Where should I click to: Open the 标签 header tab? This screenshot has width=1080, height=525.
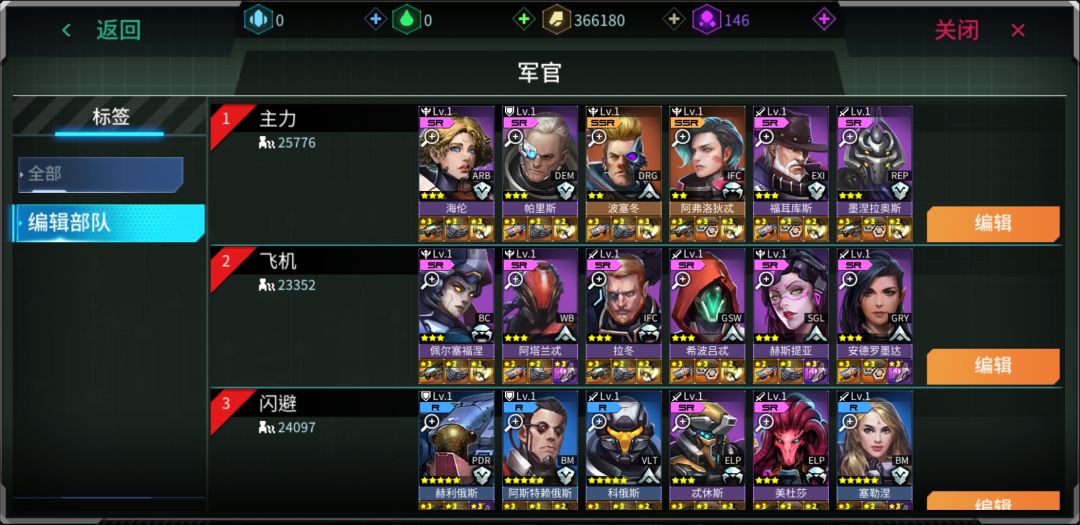coord(110,116)
